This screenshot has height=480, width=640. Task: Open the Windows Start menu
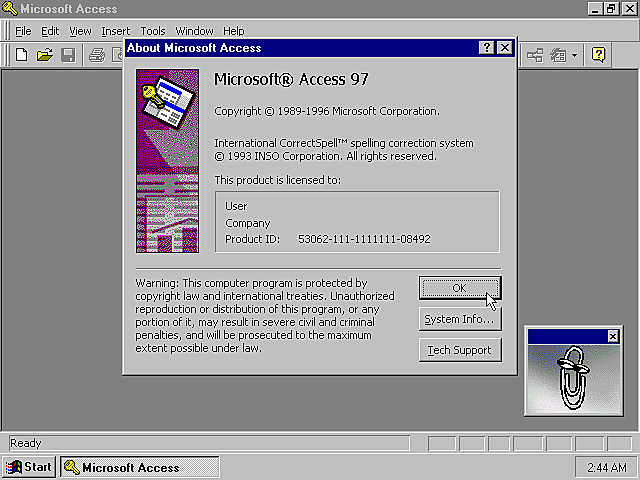(x=29, y=467)
